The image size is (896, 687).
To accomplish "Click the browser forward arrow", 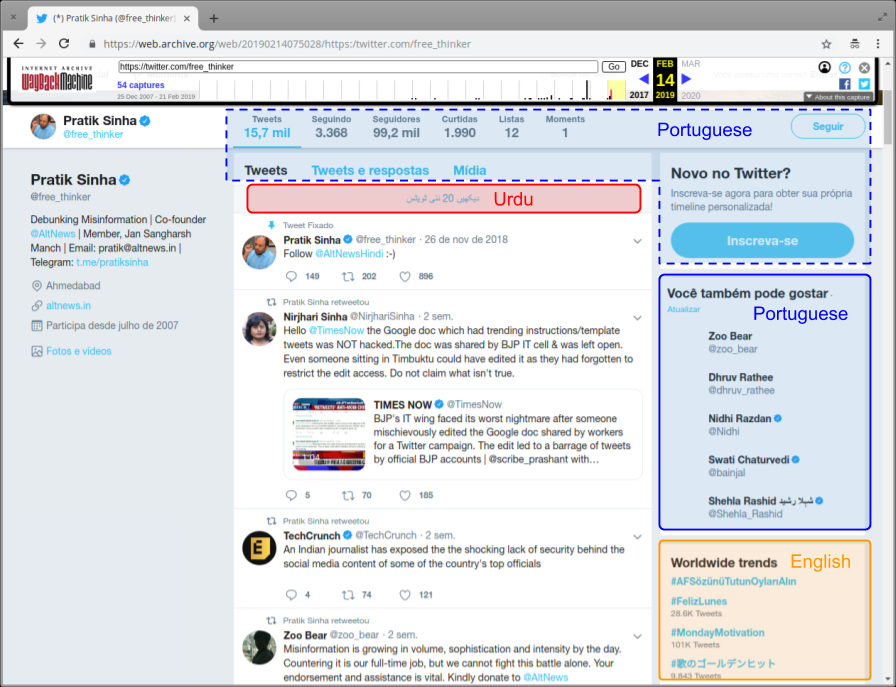I will [41, 43].
